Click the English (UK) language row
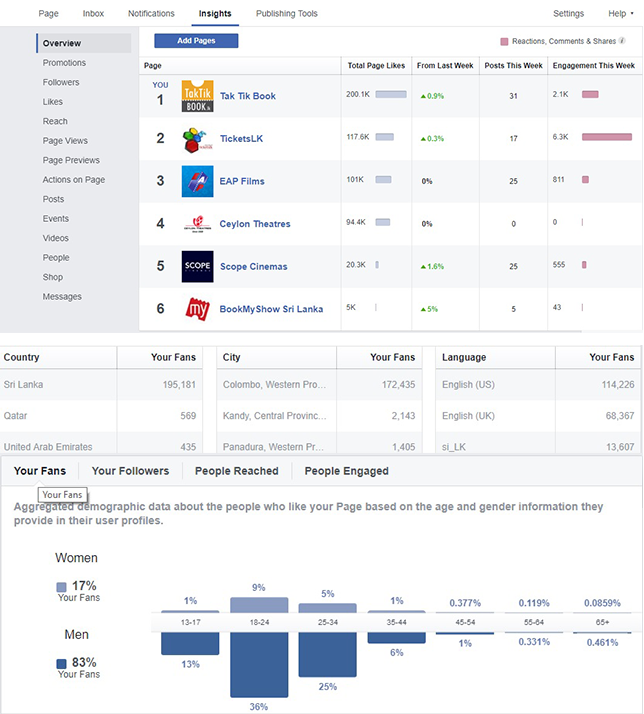Image resolution: width=644 pixels, height=714 pixels. click(538, 416)
